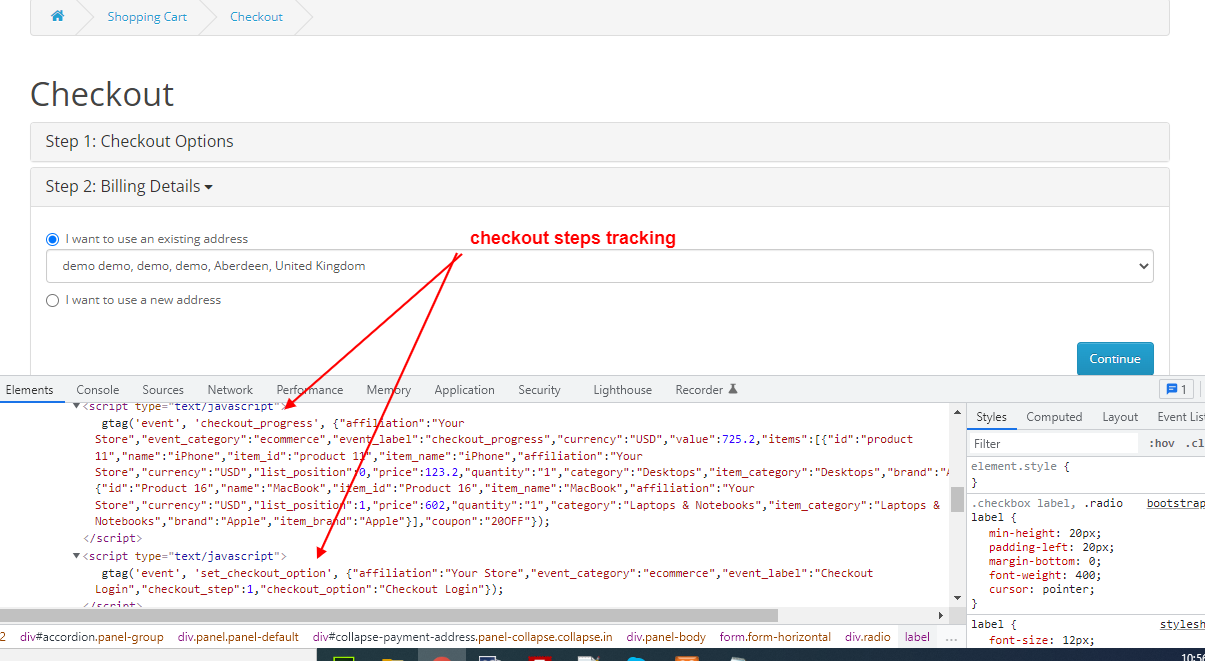The height and width of the screenshot is (661, 1205).
Task: Click the 'margin-bottom: 0' declaration
Action: tap(1045, 561)
